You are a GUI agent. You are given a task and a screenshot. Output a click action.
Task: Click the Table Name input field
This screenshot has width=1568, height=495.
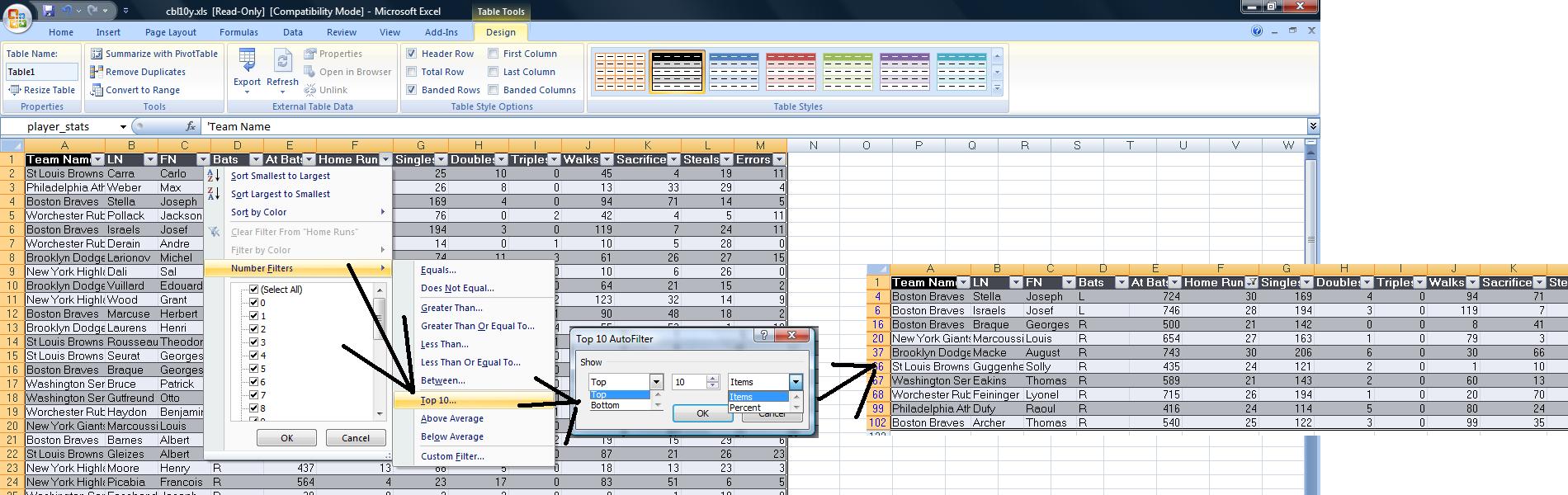(x=42, y=72)
